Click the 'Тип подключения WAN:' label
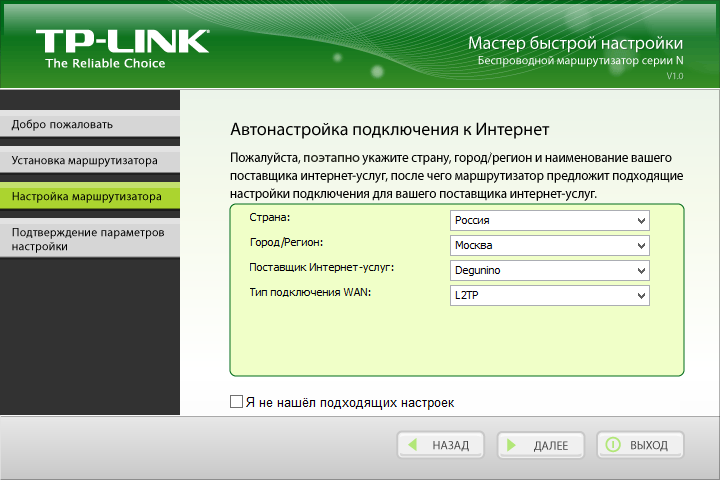Viewport: 720px width, 480px height. coord(310,292)
